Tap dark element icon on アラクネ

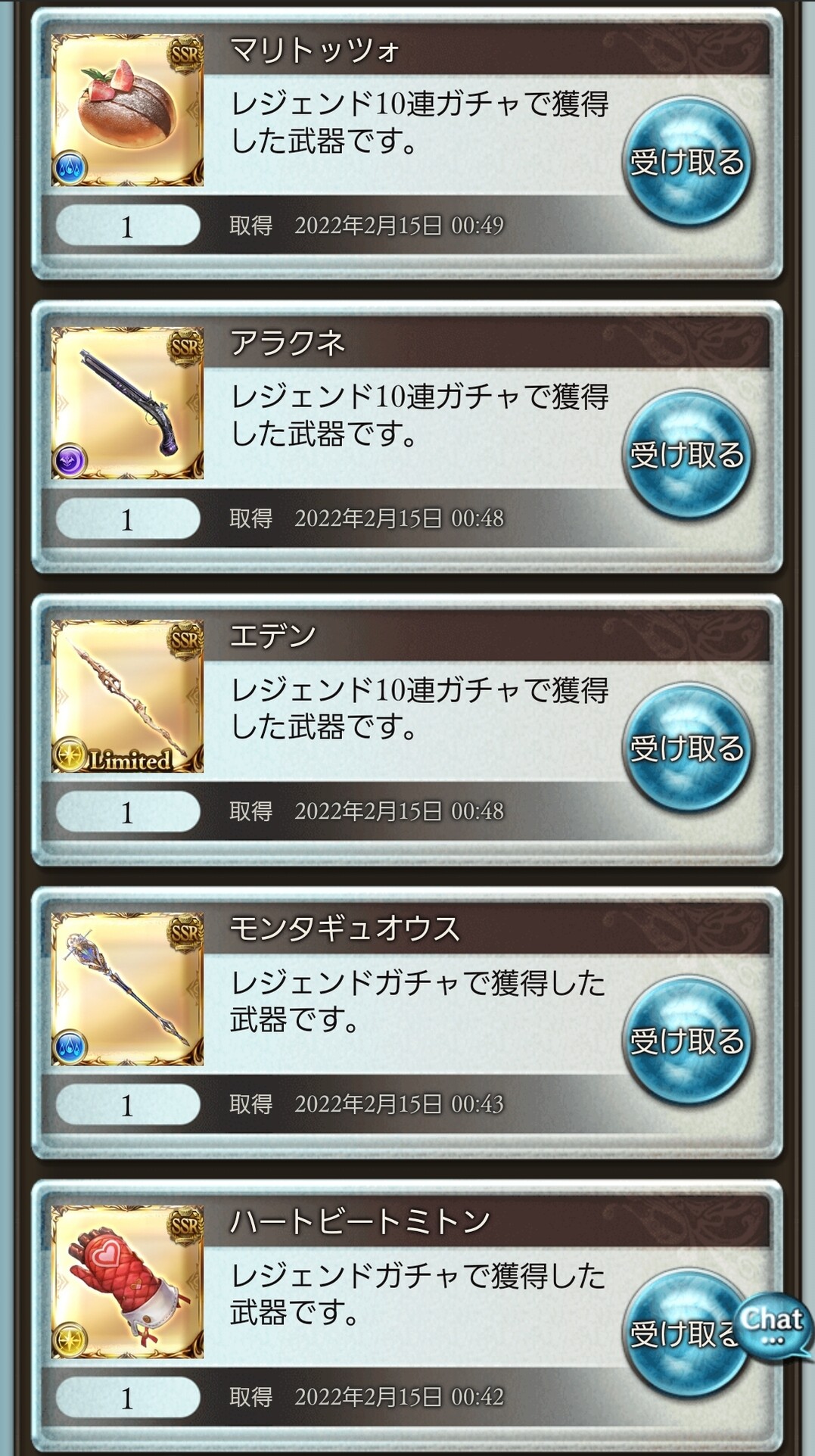70,460
